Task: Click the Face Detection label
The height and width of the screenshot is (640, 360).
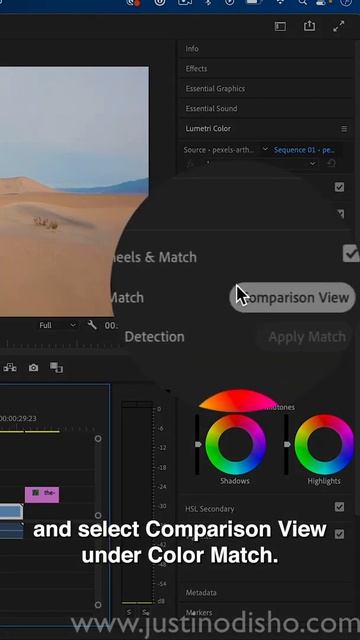Action: coord(154,337)
